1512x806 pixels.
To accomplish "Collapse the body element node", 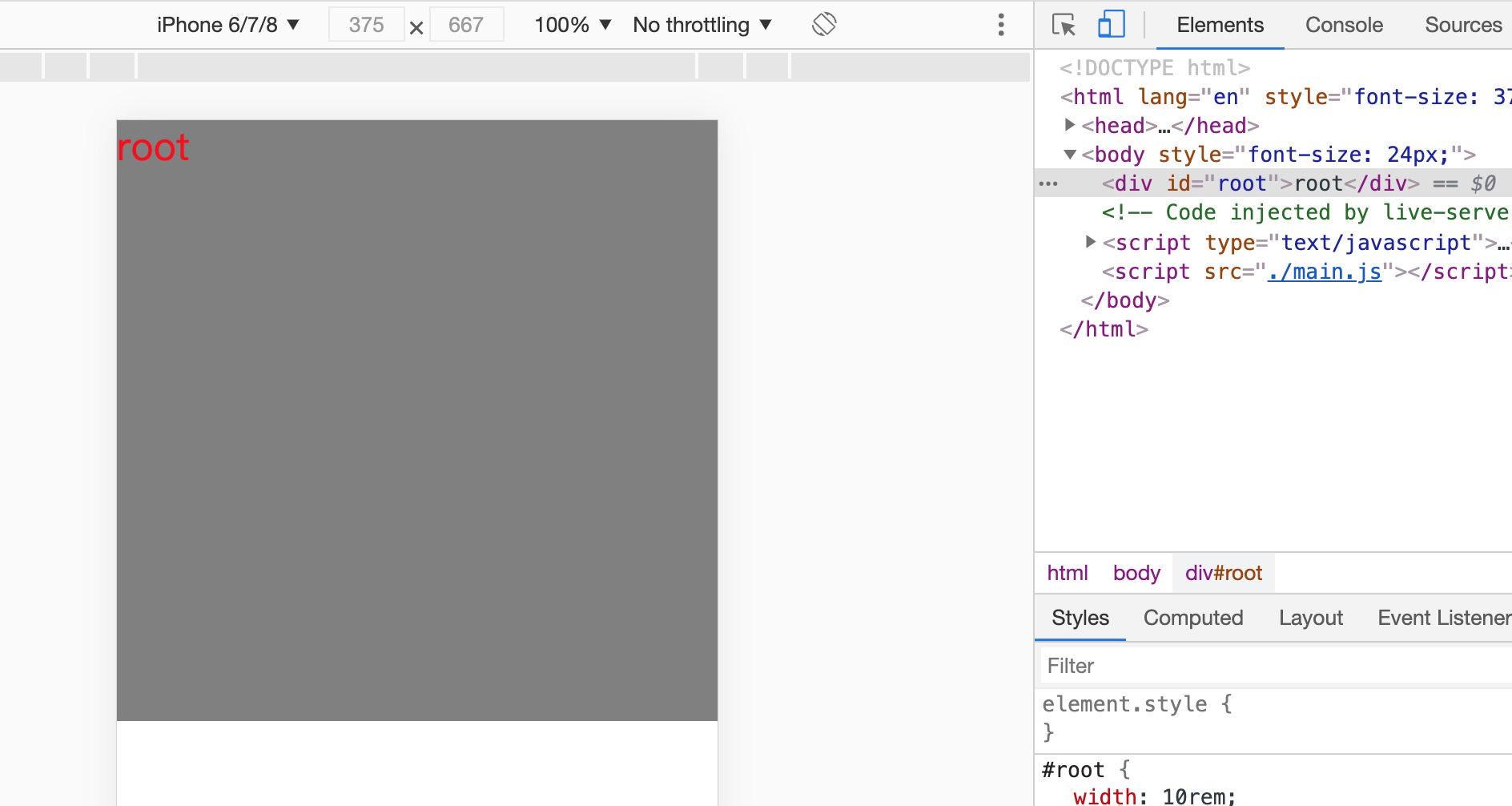I will 1069,154.
